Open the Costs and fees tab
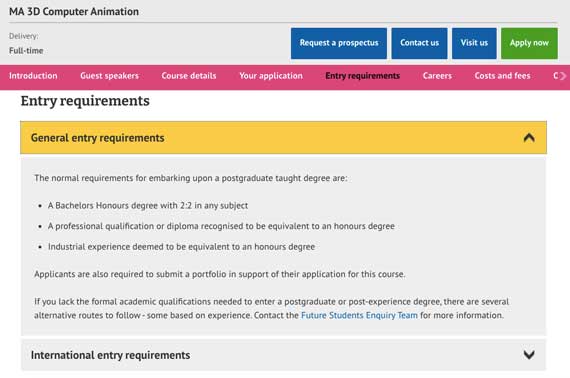Viewport: 570px width, 378px height. (502, 76)
